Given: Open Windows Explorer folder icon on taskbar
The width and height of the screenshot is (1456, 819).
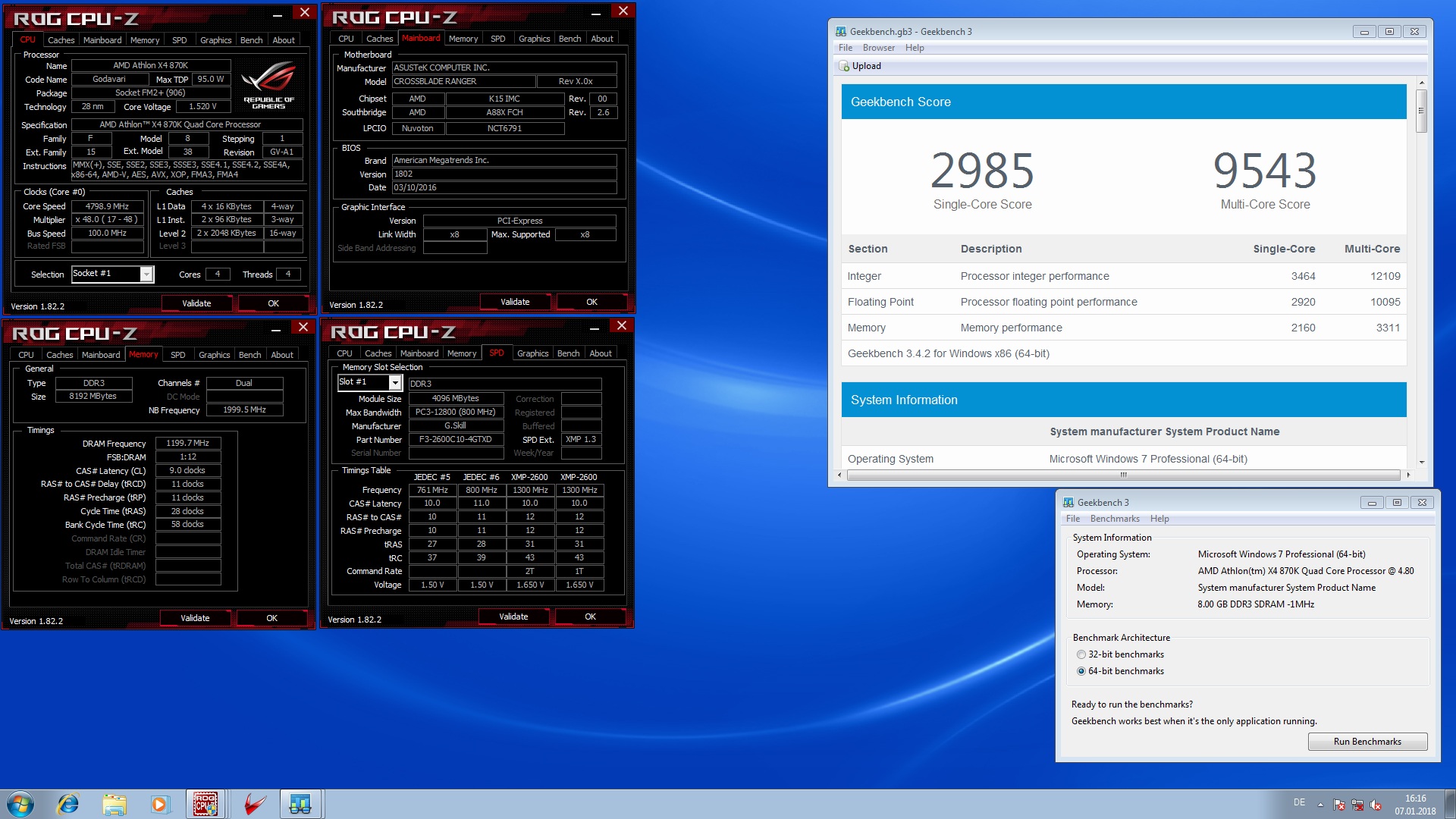Looking at the screenshot, I should (x=114, y=804).
